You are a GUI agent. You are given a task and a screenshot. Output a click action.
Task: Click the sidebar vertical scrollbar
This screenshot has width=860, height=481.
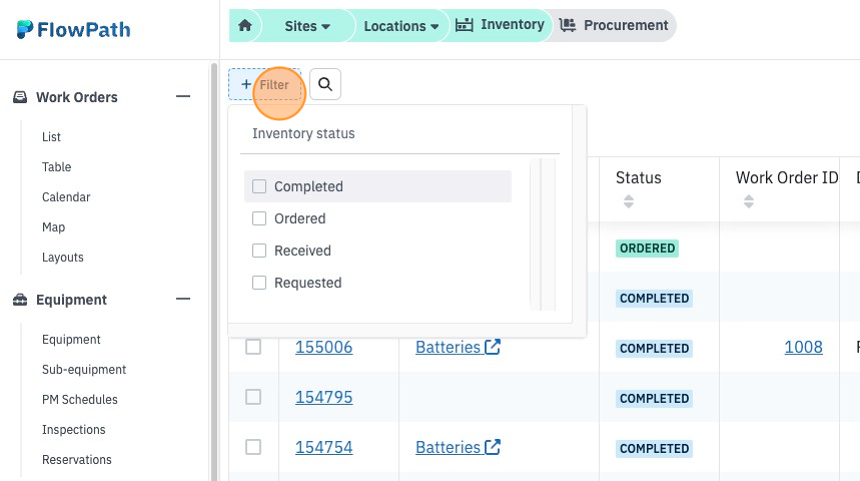pyautogui.click(x=214, y=271)
